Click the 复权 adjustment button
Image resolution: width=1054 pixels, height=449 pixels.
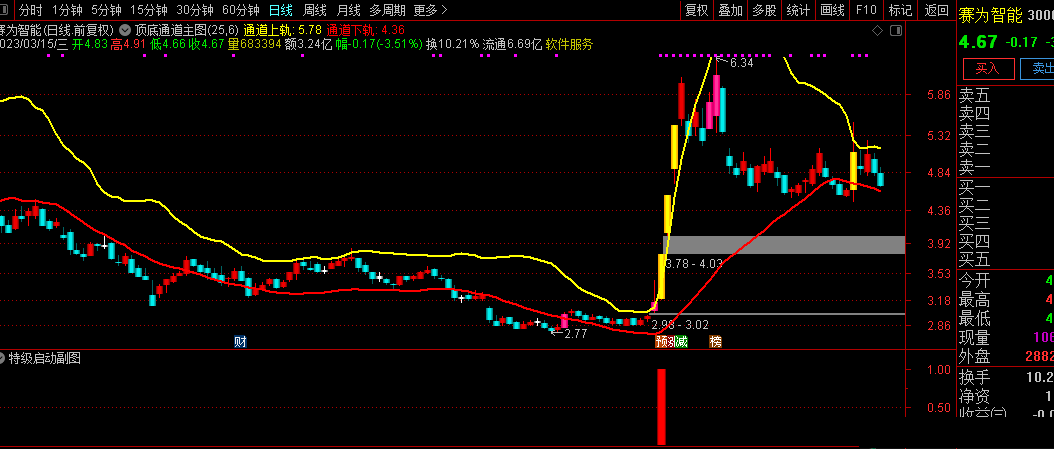click(x=696, y=10)
